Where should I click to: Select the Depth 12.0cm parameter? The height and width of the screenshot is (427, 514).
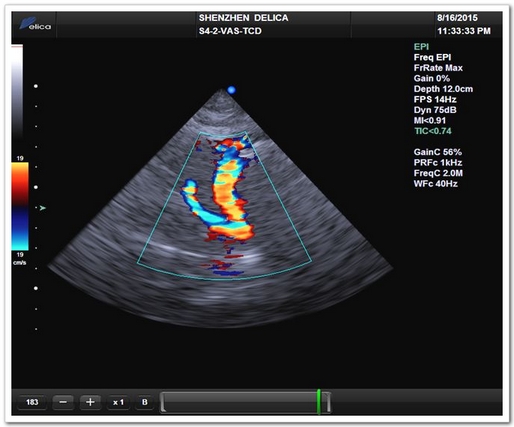click(x=443, y=89)
